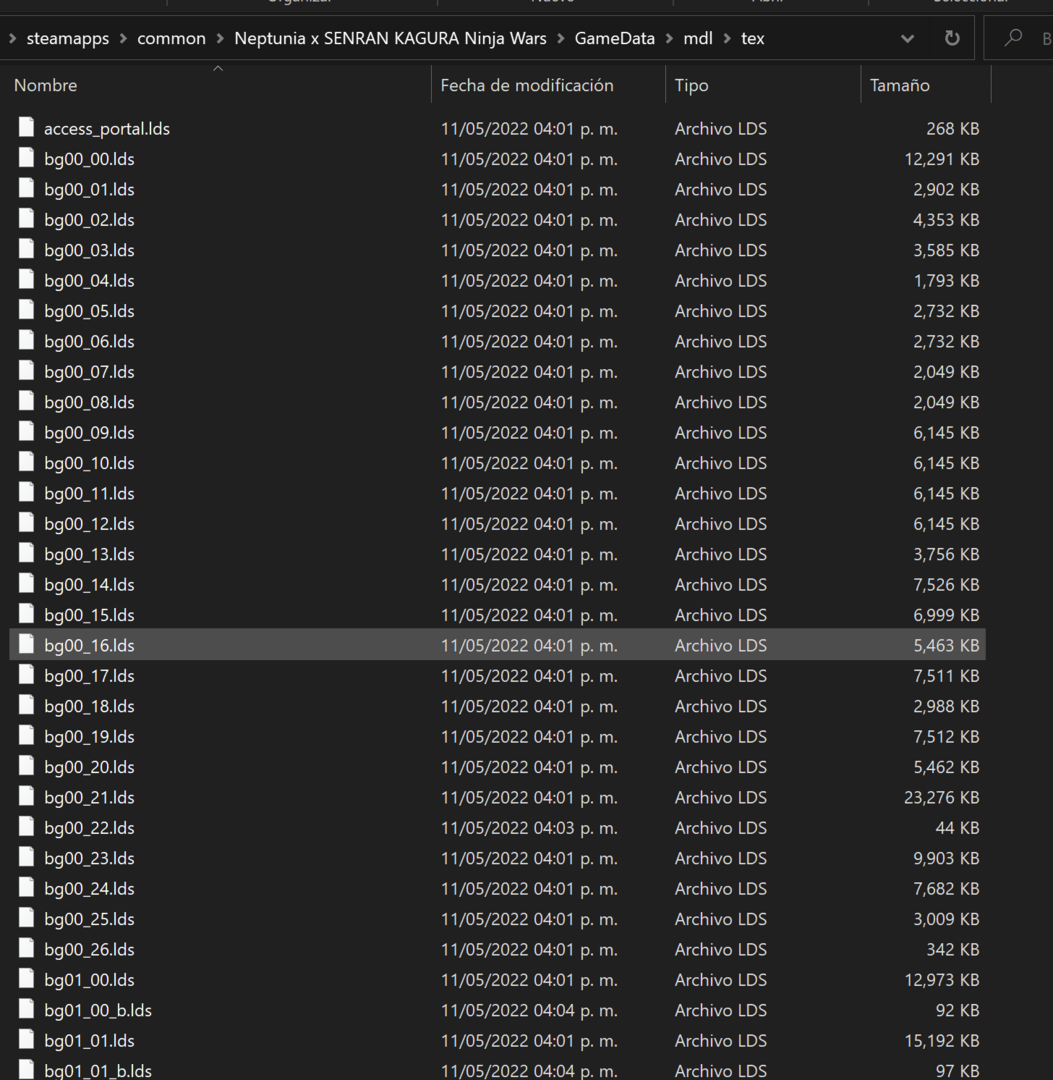Select the file bg01_00.lds
The height and width of the screenshot is (1080, 1053).
tap(89, 980)
